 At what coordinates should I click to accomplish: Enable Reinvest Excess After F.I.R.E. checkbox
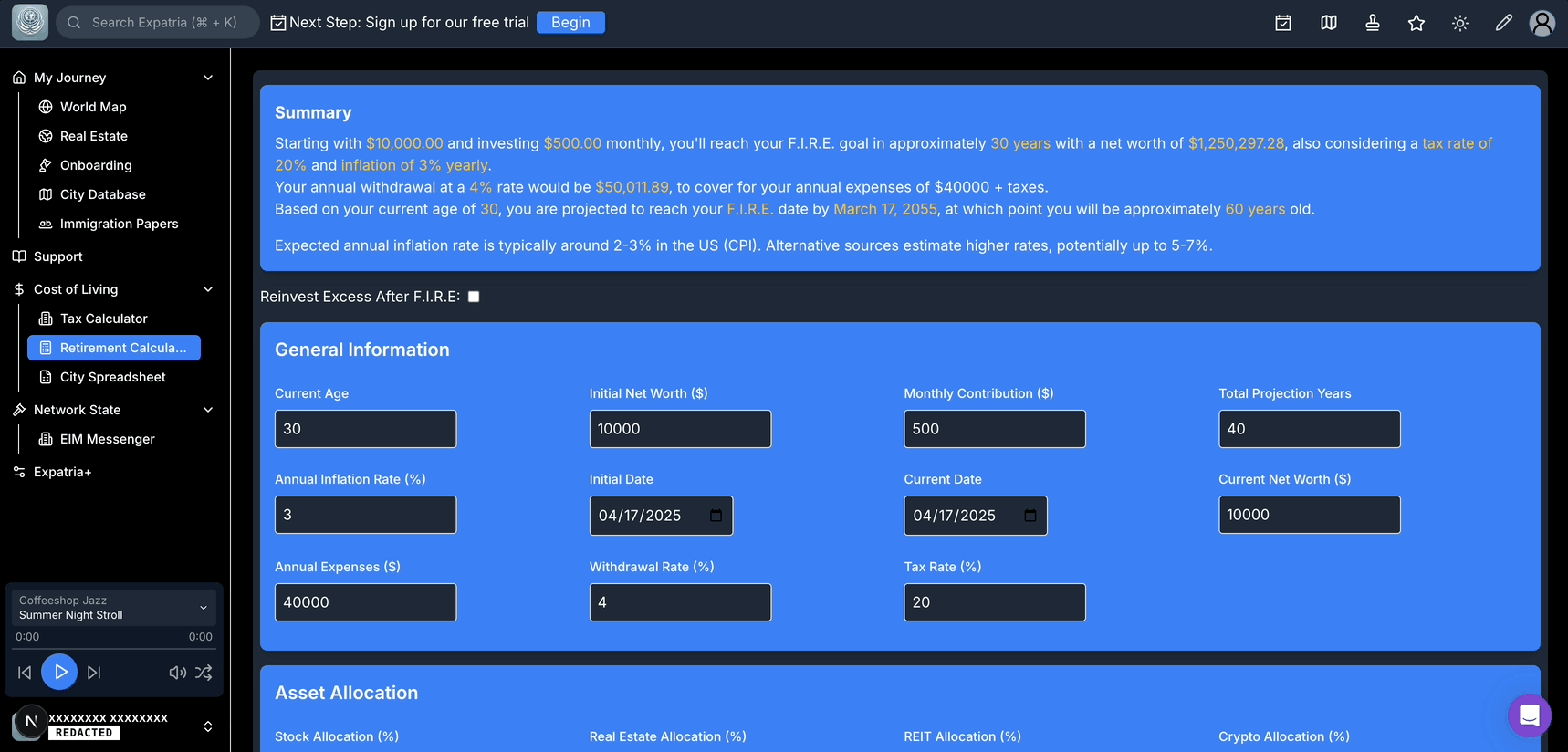point(474,297)
